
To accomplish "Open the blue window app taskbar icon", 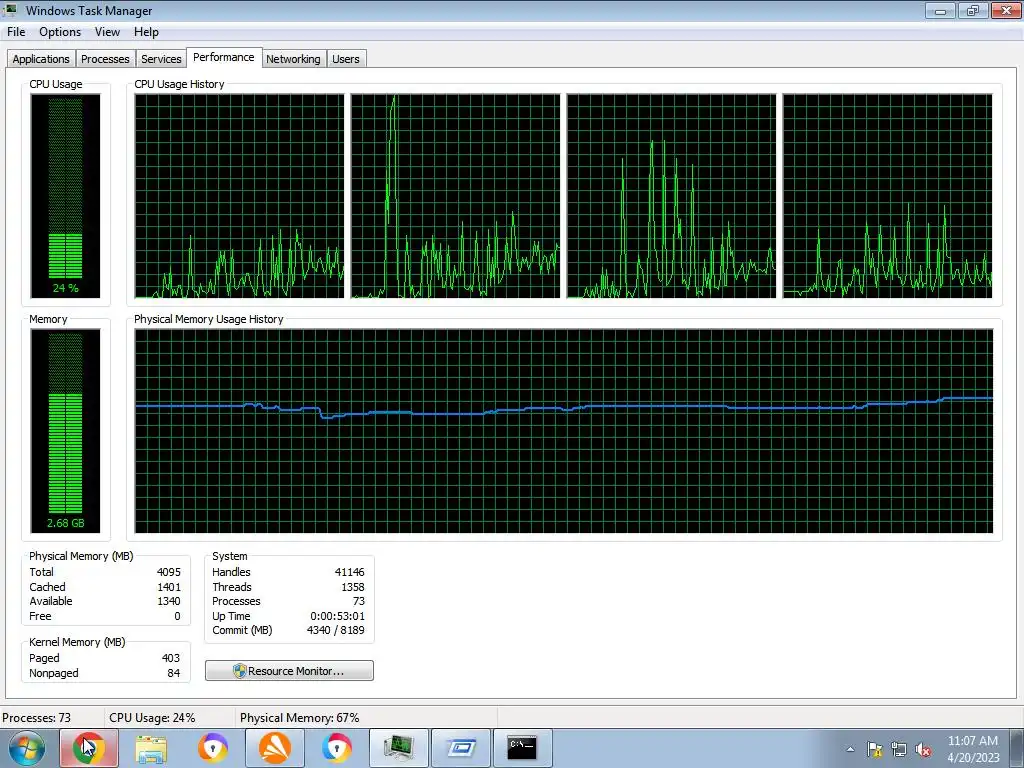I will click(461, 748).
